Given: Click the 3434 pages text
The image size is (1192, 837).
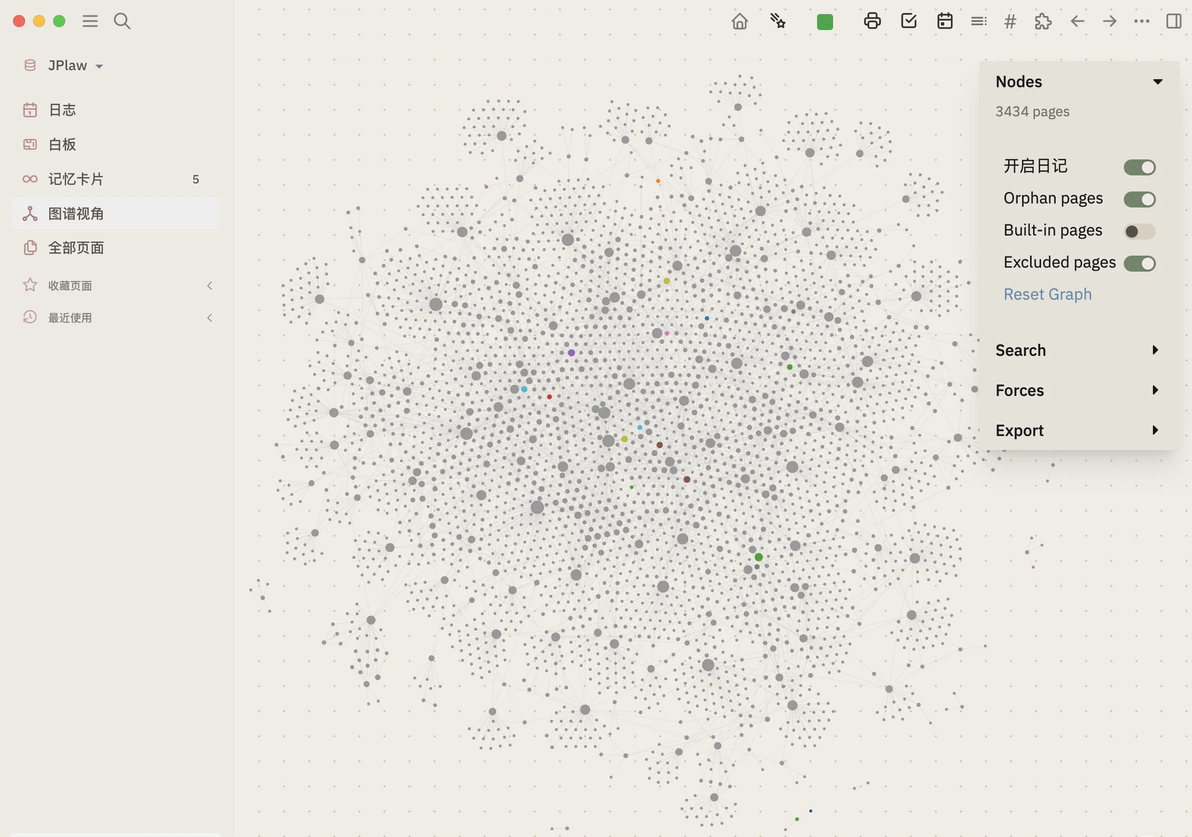Looking at the screenshot, I should coord(1032,112).
